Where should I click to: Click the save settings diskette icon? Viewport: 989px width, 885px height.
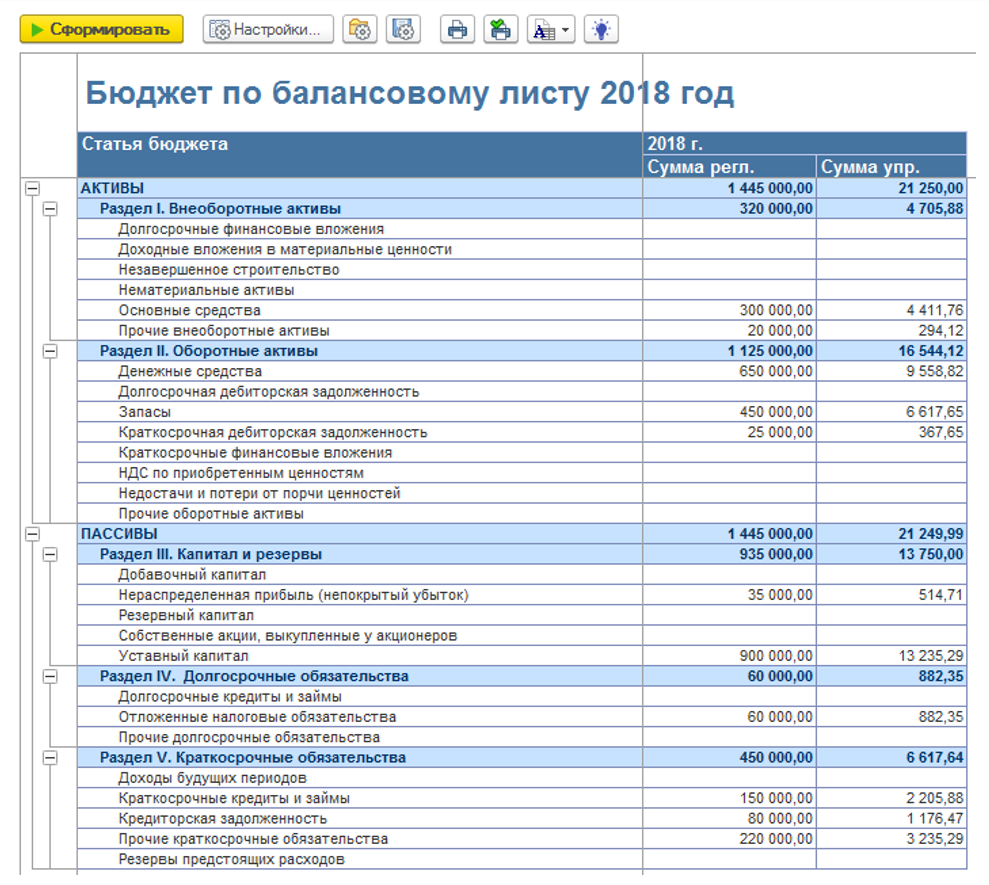403,30
